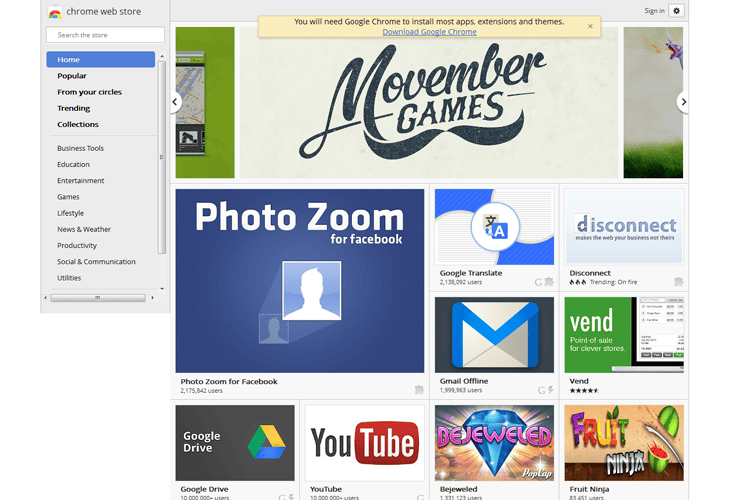
Task: Click the Search the store field
Action: pos(105,35)
